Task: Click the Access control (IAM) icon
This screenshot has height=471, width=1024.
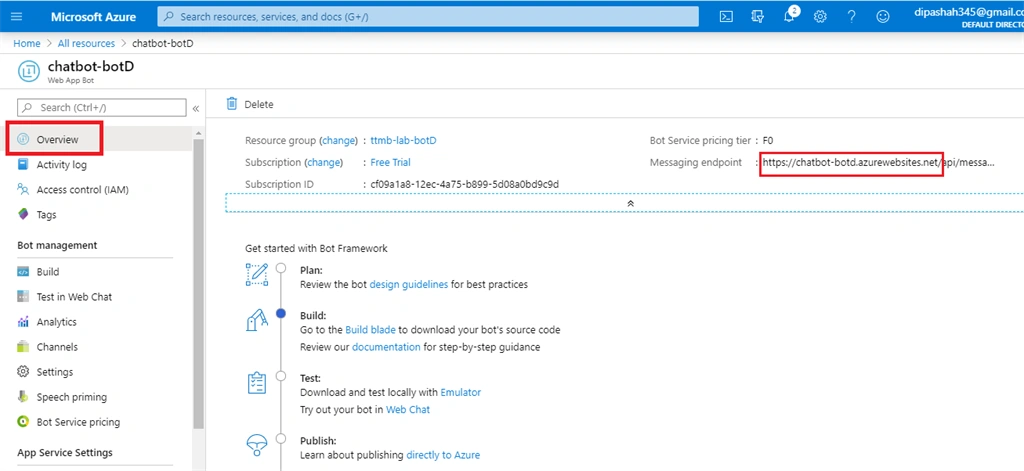Action: 24,189
